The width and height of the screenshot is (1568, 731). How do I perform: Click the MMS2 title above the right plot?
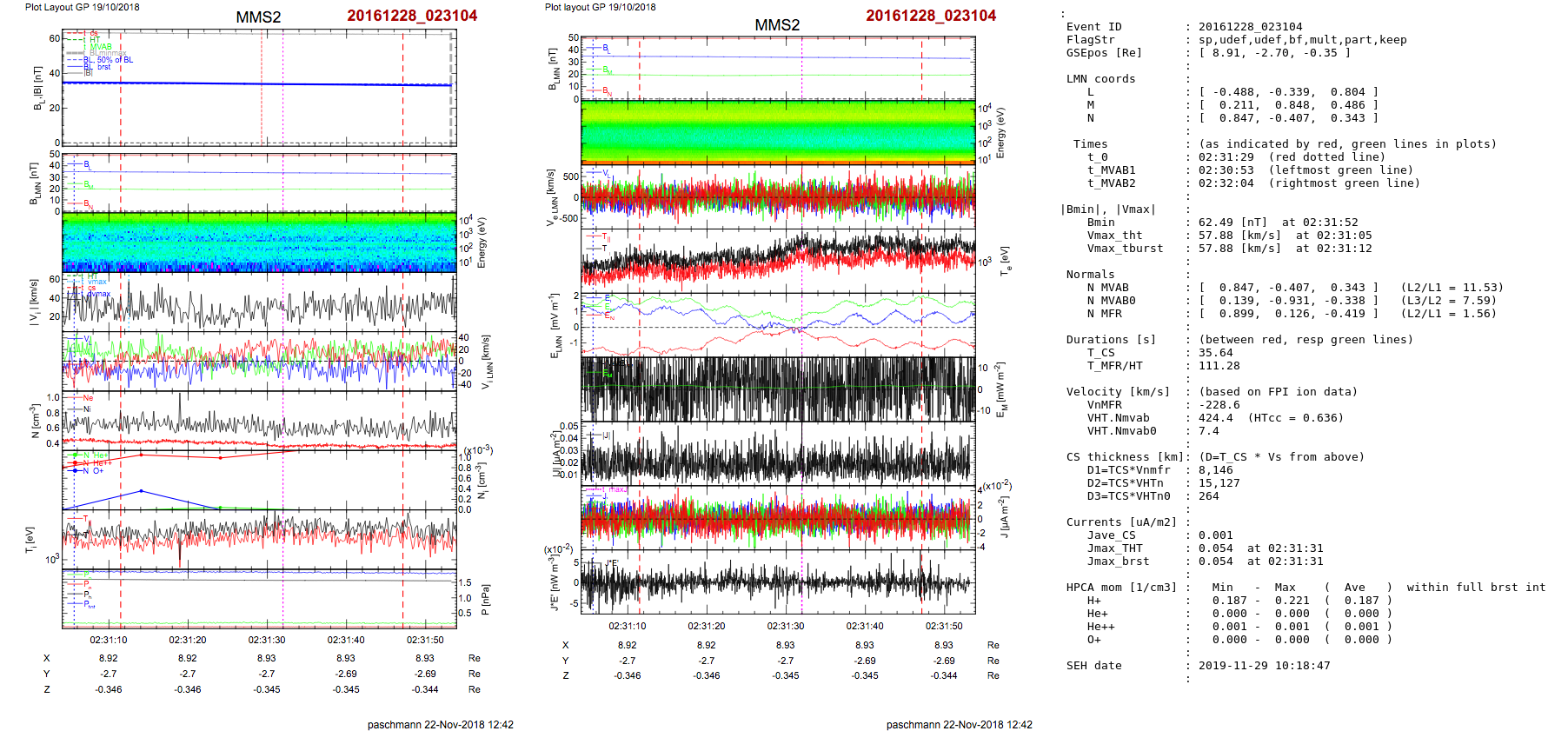pos(777,25)
